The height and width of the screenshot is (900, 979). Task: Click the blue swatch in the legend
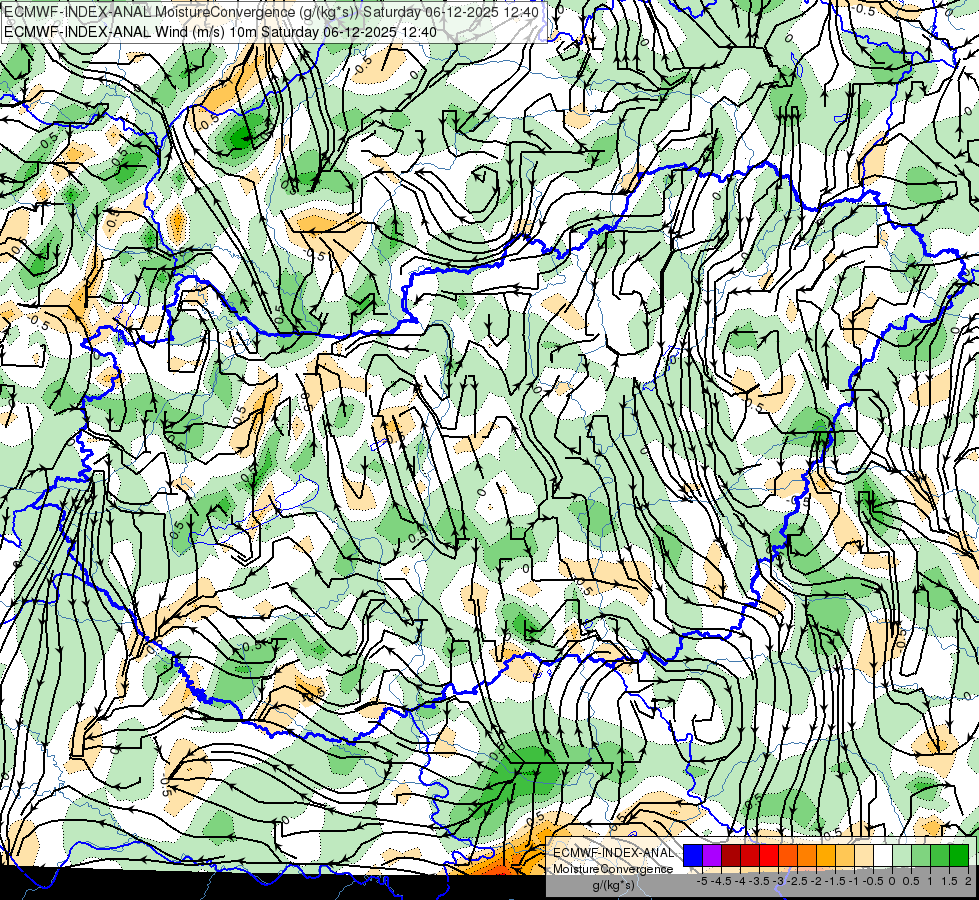693,856
